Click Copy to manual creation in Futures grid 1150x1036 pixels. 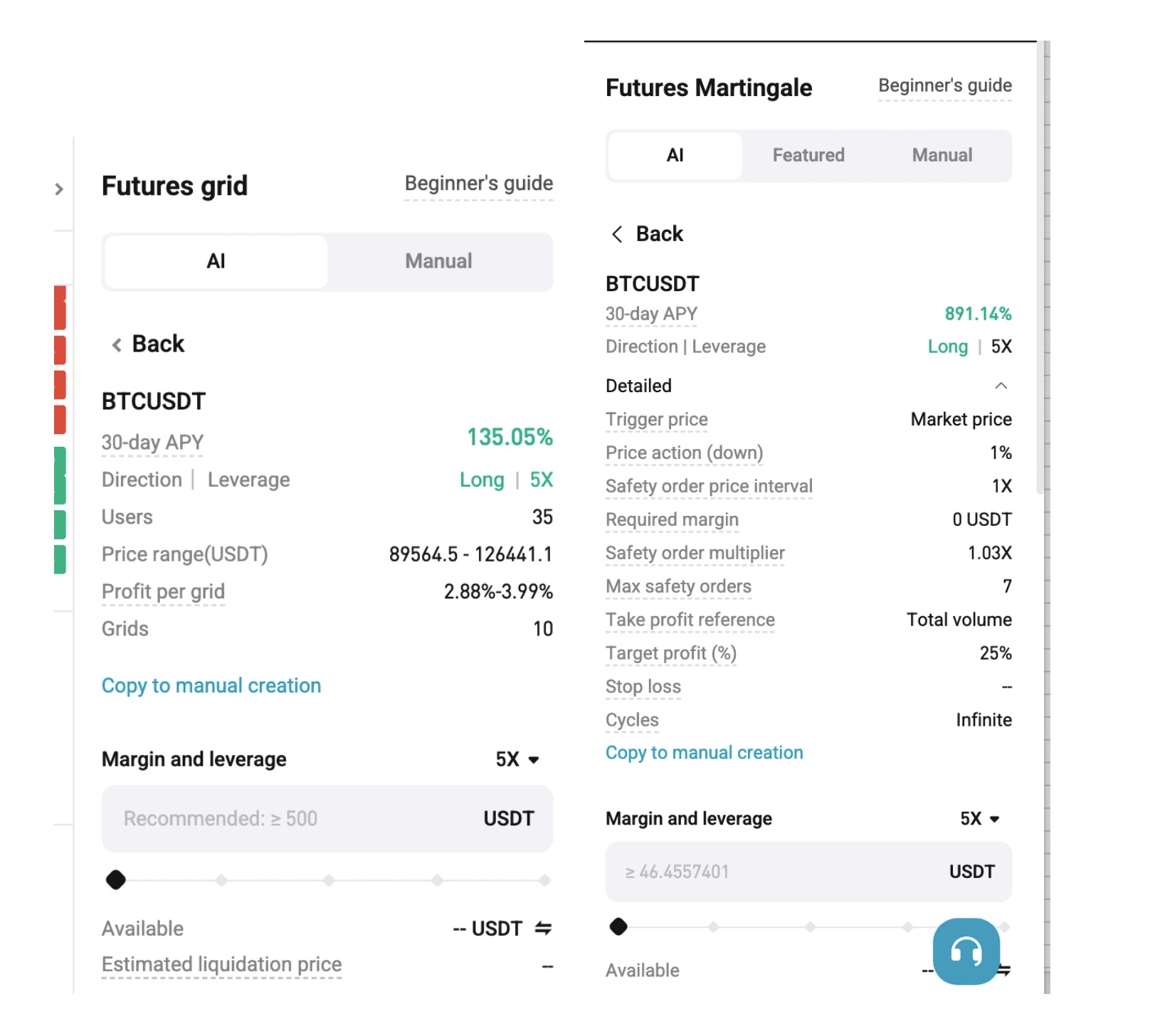(211, 685)
